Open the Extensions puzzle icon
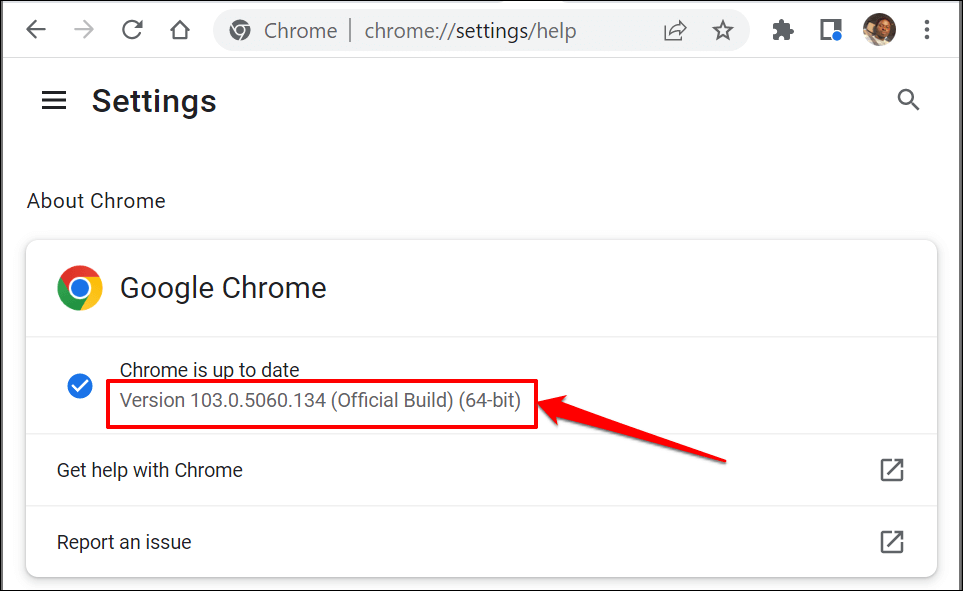The width and height of the screenshot is (963, 591). point(783,30)
